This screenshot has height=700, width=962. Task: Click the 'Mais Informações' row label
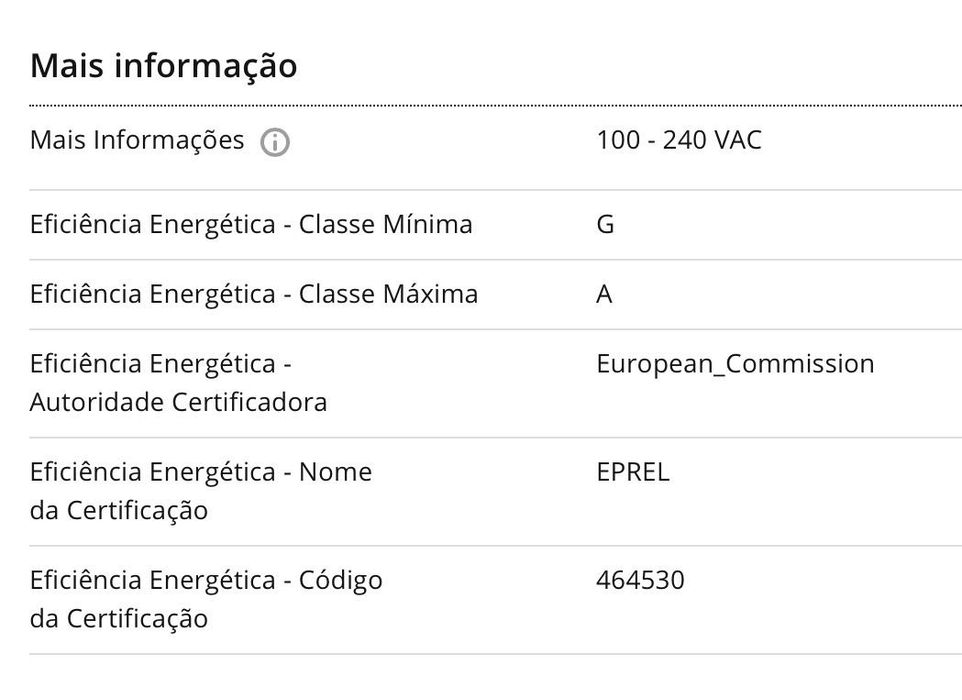(x=137, y=140)
